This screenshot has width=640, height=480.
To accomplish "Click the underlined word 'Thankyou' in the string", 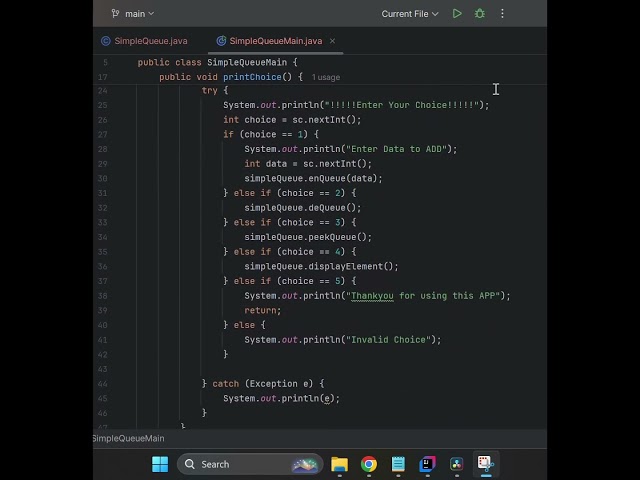I will click(x=372, y=296).
